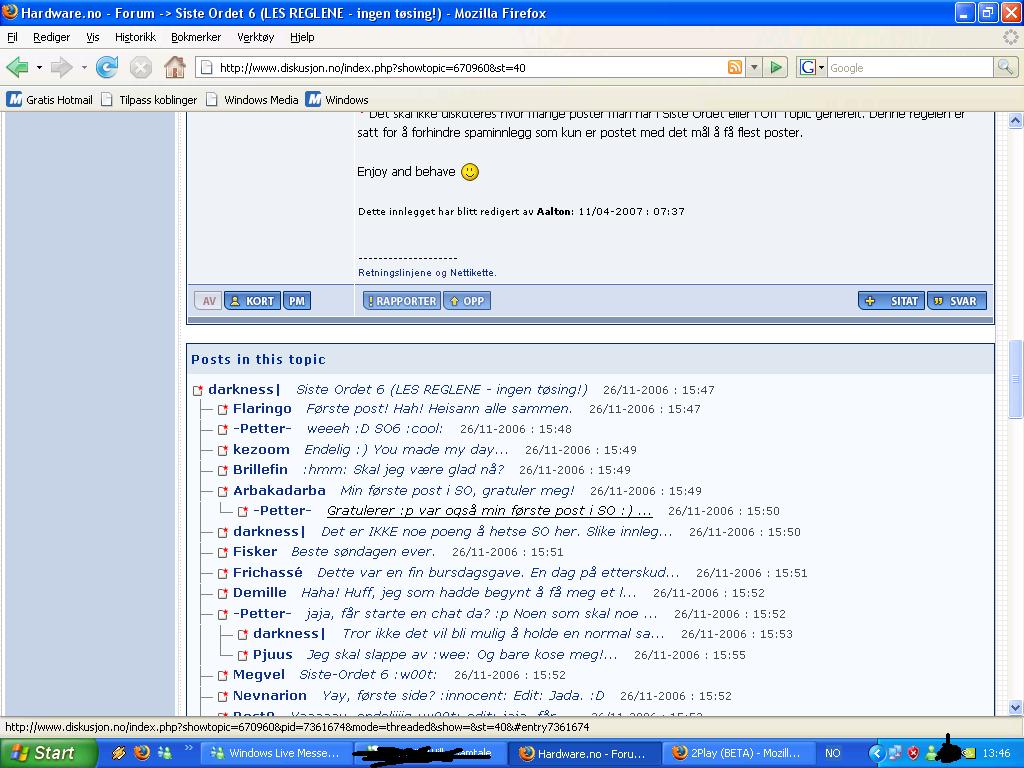Click the page scrollbar up arrow

(x=1015, y=120)
